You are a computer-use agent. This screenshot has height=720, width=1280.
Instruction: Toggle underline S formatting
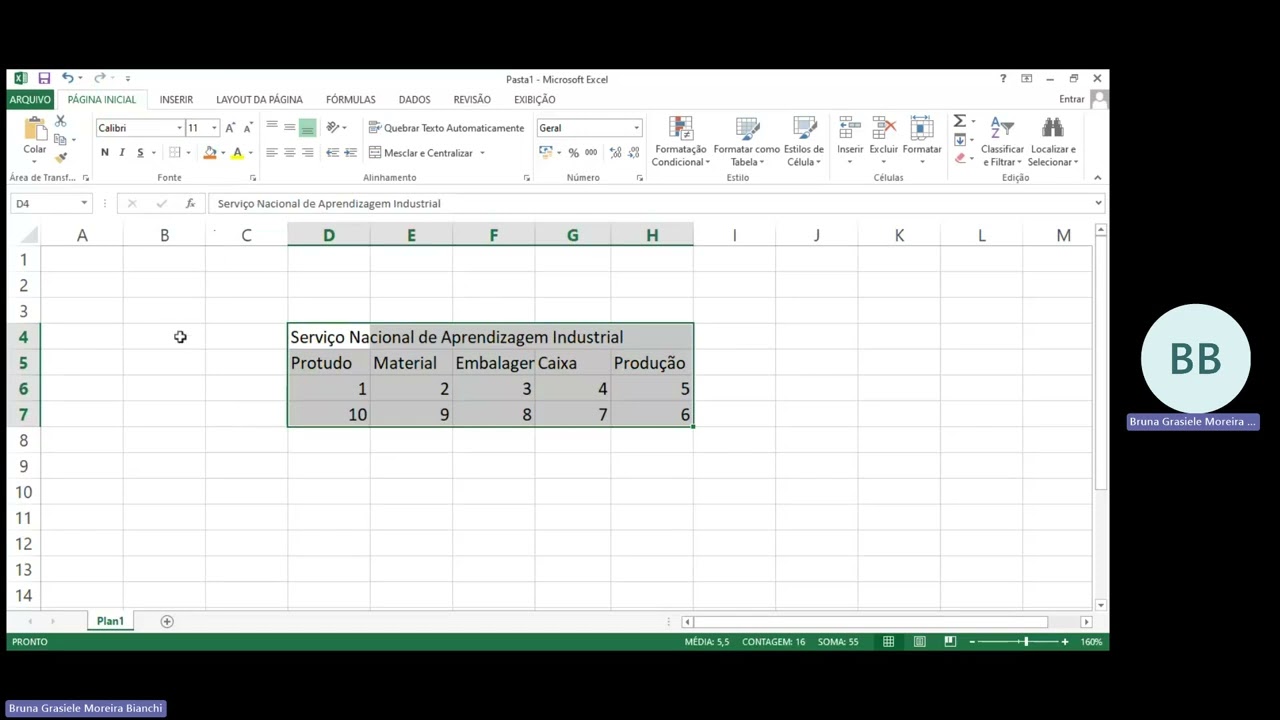click(140, 153)
